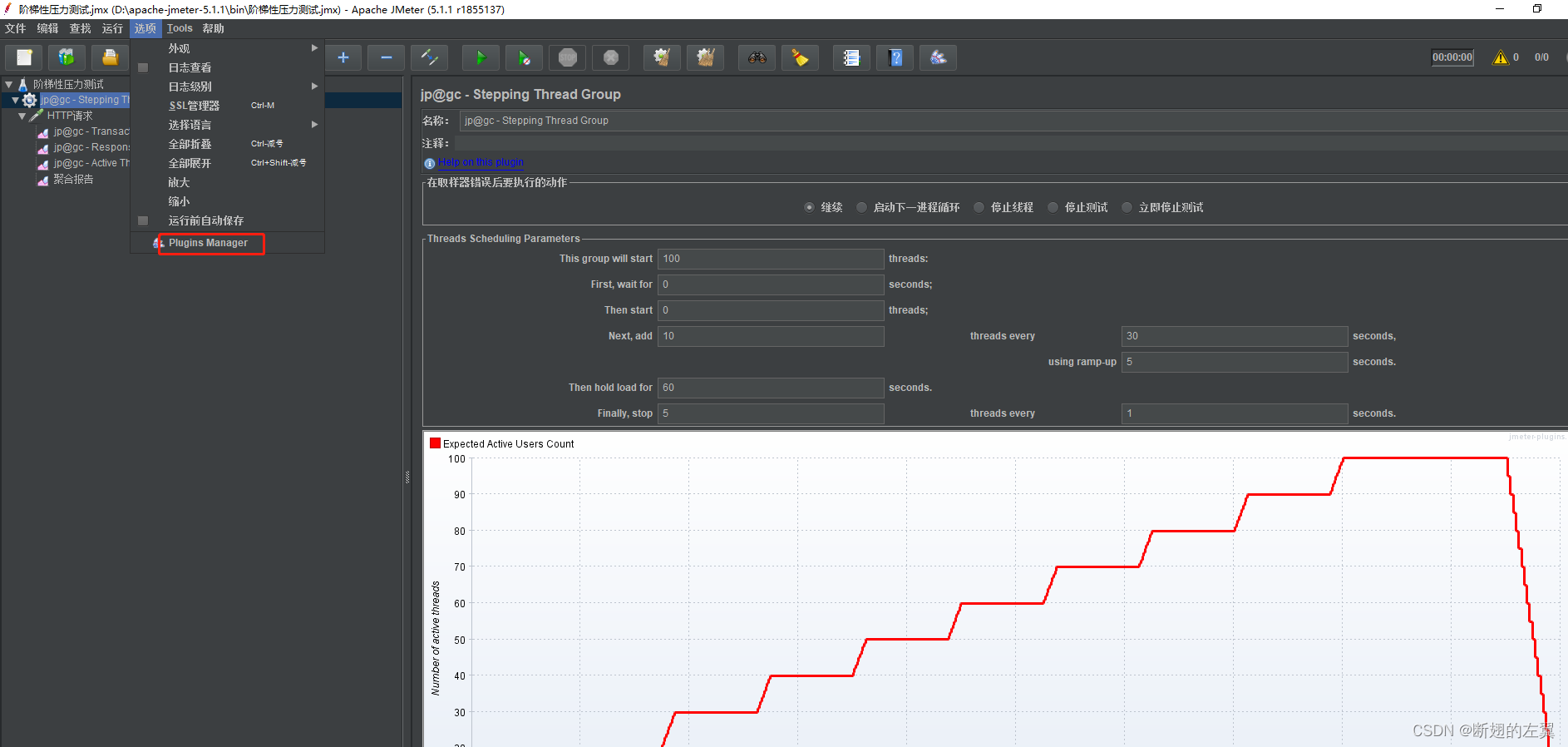1568x747 pixels.
Task: Click the test plan flask icon
Action: point(22,84)
